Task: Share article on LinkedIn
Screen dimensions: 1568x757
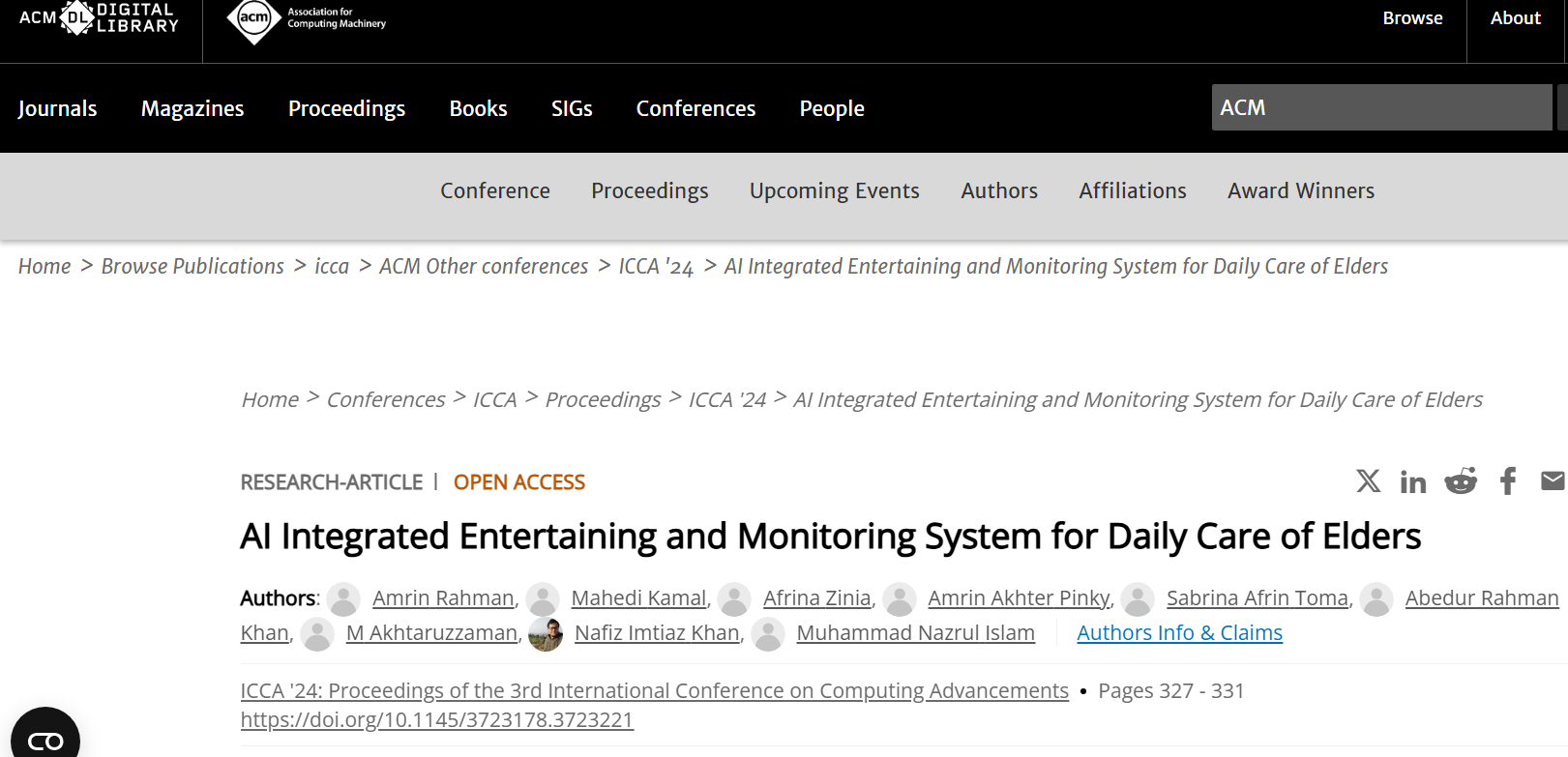Action: point(1413,481)
